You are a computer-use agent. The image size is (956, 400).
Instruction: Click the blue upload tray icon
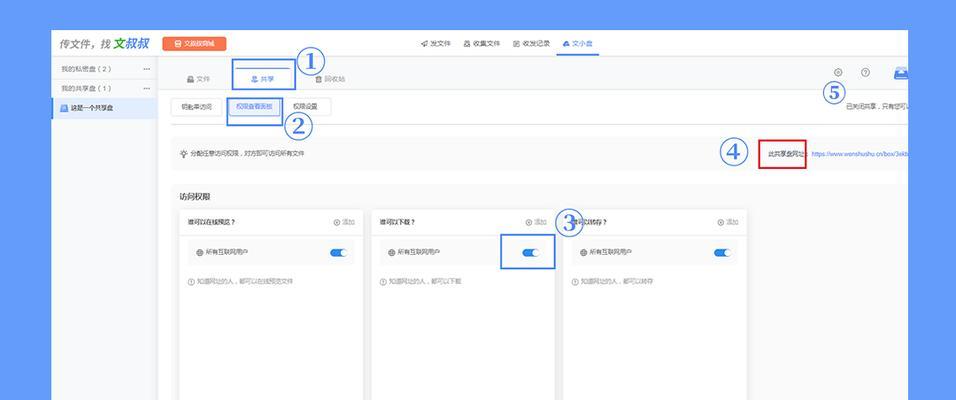click(901, 73)
